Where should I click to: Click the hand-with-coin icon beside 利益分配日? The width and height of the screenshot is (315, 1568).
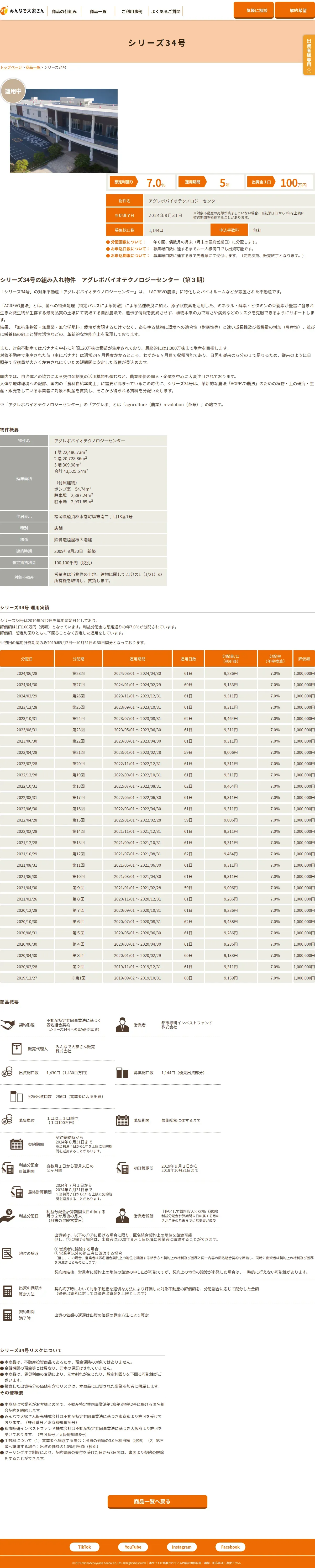(x=7, y=1216)
